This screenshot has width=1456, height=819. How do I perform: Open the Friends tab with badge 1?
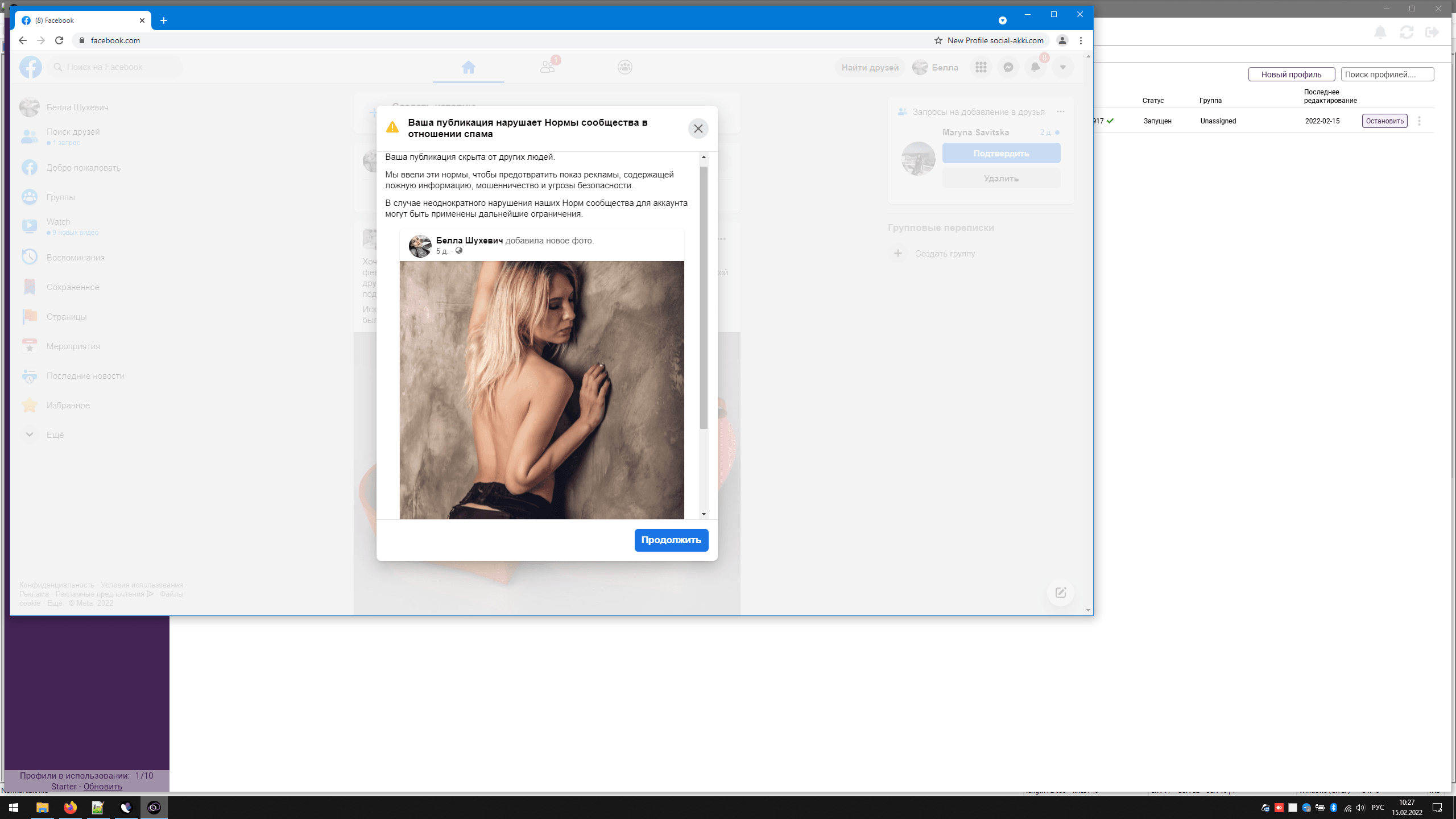(x=547, y=67)
